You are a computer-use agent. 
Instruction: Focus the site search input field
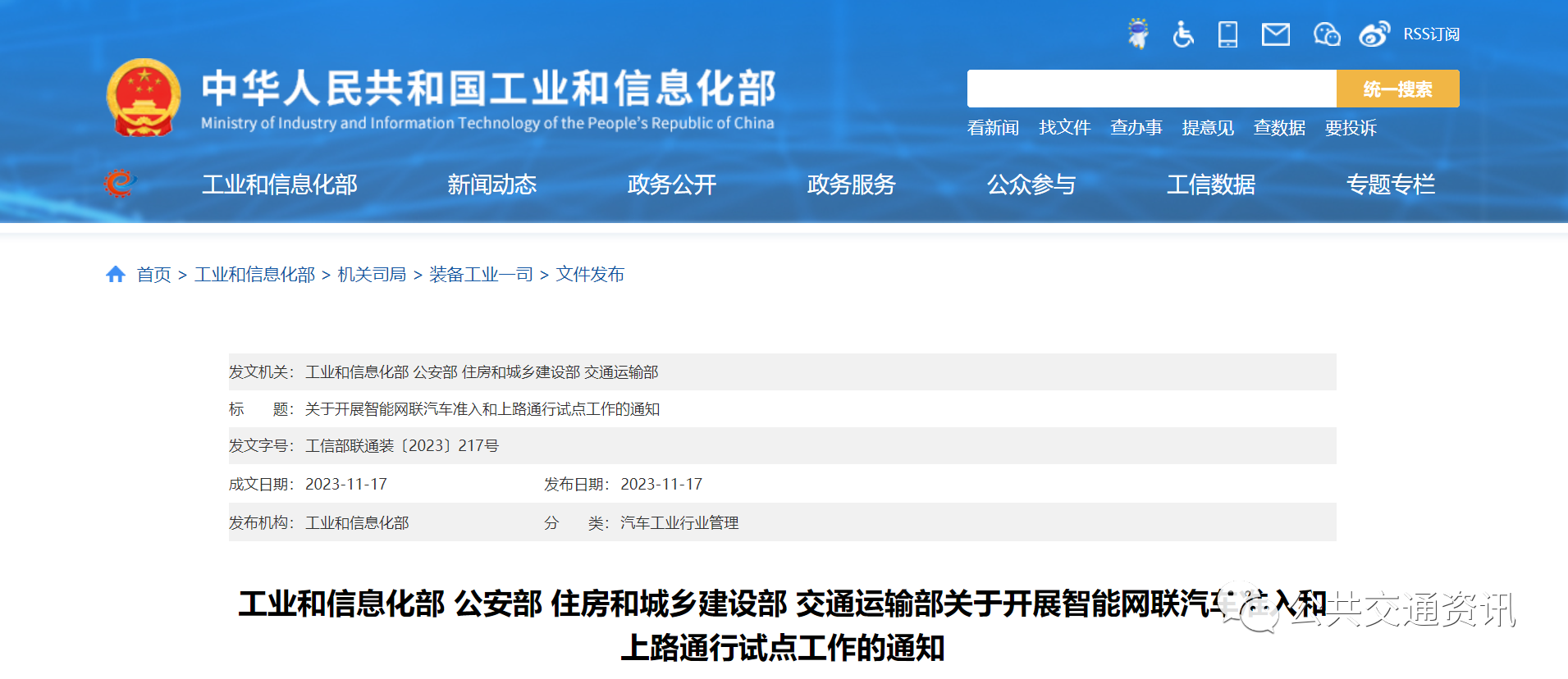coord(1151,89)
